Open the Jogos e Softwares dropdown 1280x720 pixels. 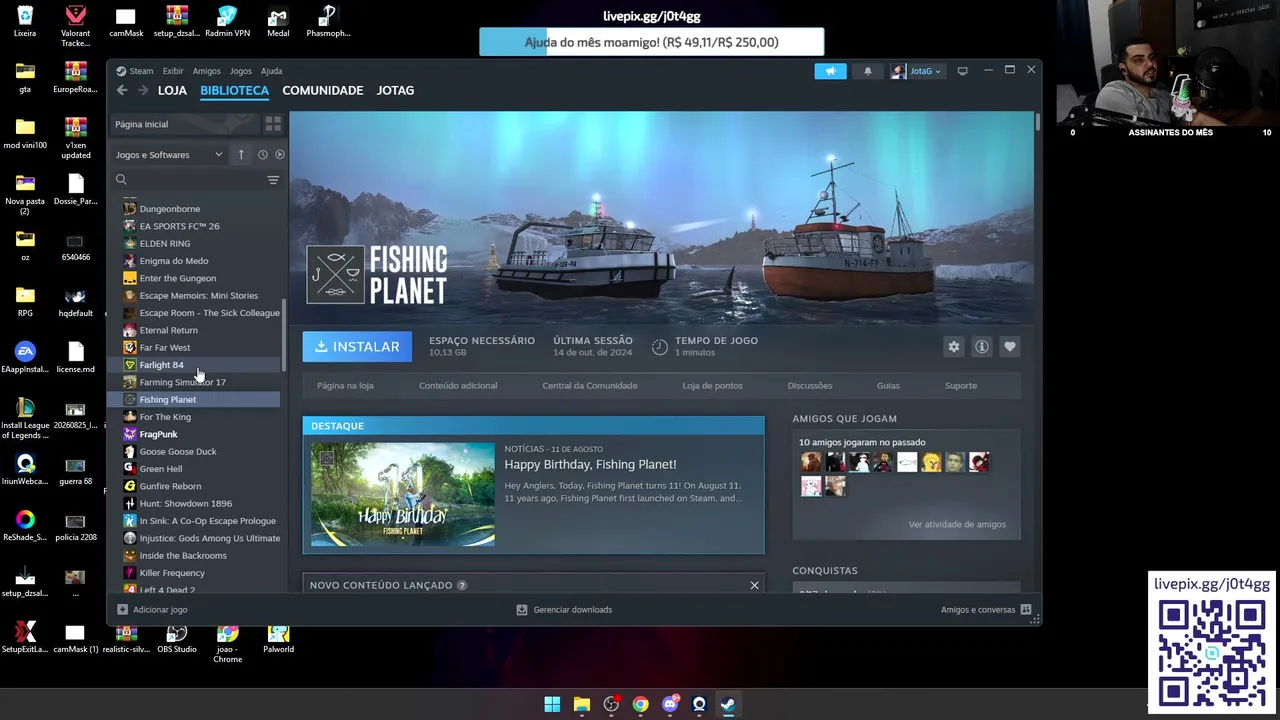168,155
